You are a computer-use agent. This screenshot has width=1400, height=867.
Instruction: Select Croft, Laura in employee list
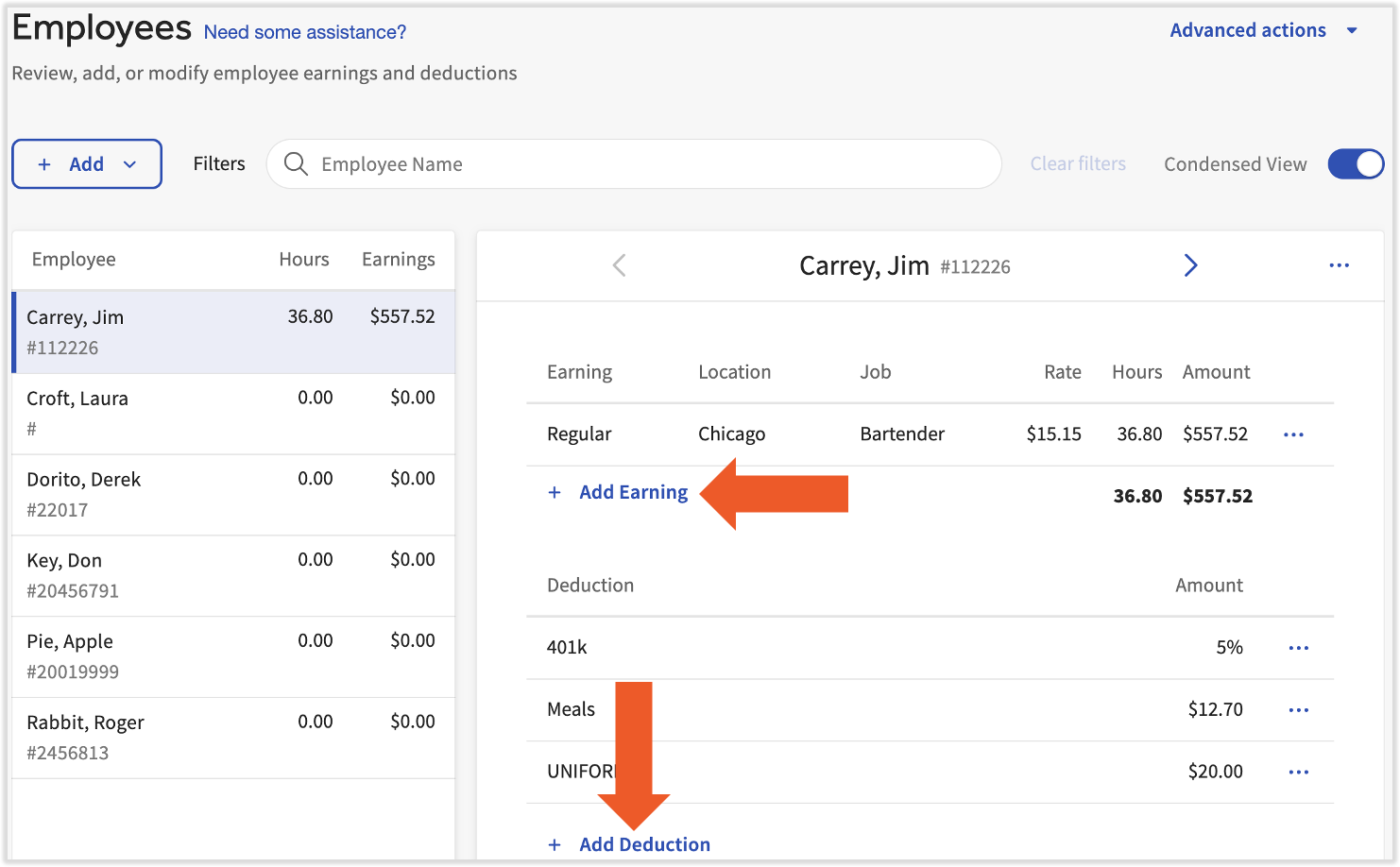click(232, 414)
